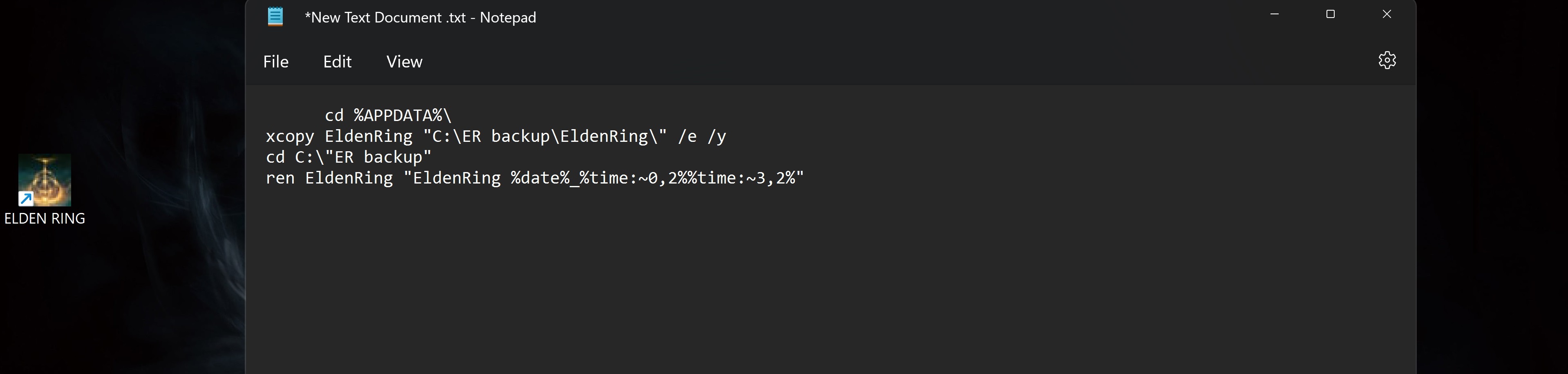
Task: Click the "ELDEN RING" desktop shortcut label
Action: click(45, 219)
